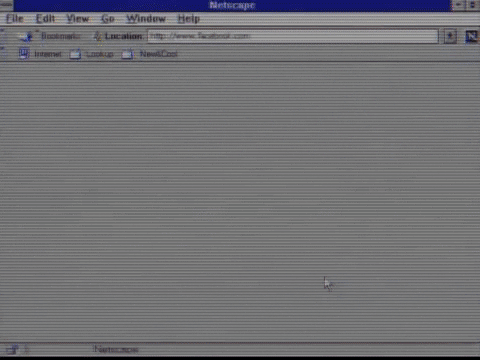Click the Internet folder icon
Viewport: 480px width, 360px height.
click(24, 54)
